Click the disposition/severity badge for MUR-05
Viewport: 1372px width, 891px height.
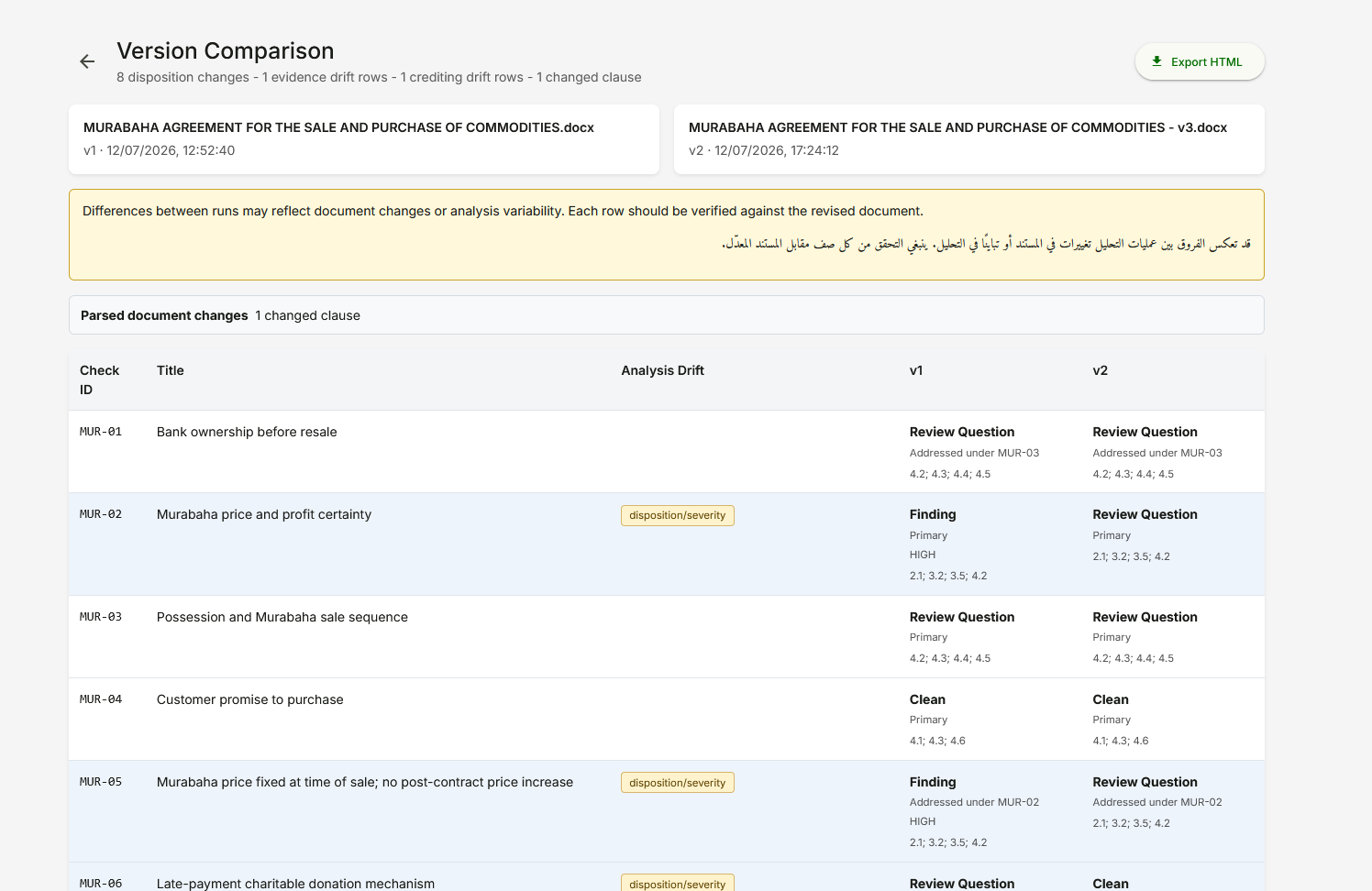point(677,783)
